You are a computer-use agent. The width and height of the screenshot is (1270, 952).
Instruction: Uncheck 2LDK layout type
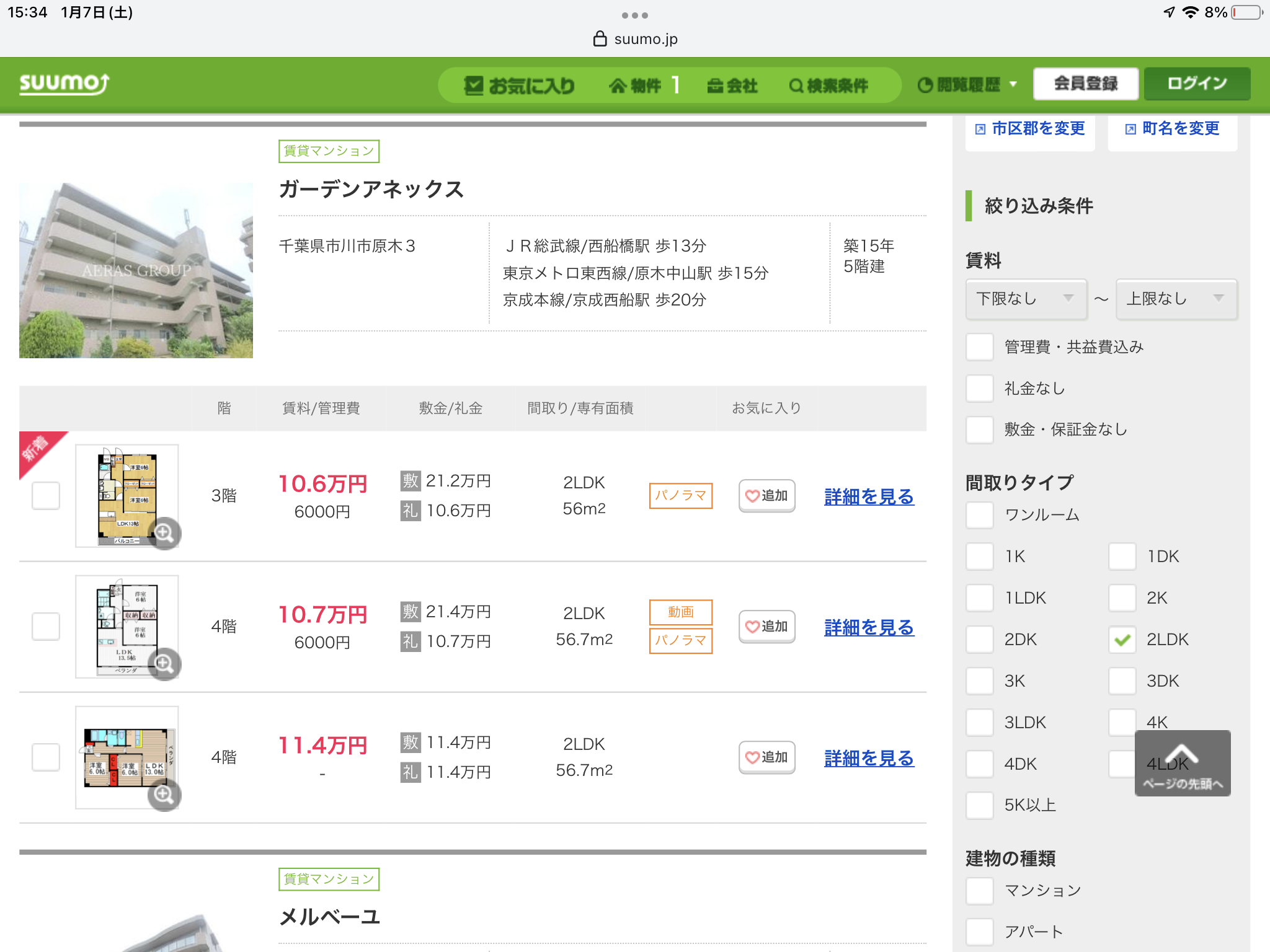pyautogui.click(x=1122, y=640)
